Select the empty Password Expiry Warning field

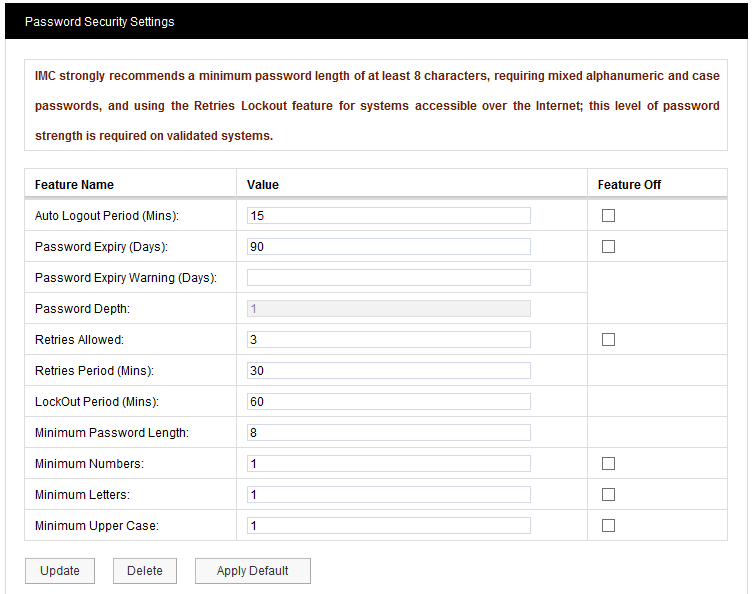[x=388, y=278]
